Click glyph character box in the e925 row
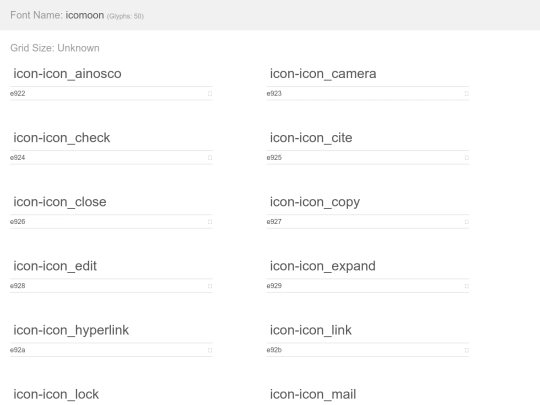 (466, 158)
